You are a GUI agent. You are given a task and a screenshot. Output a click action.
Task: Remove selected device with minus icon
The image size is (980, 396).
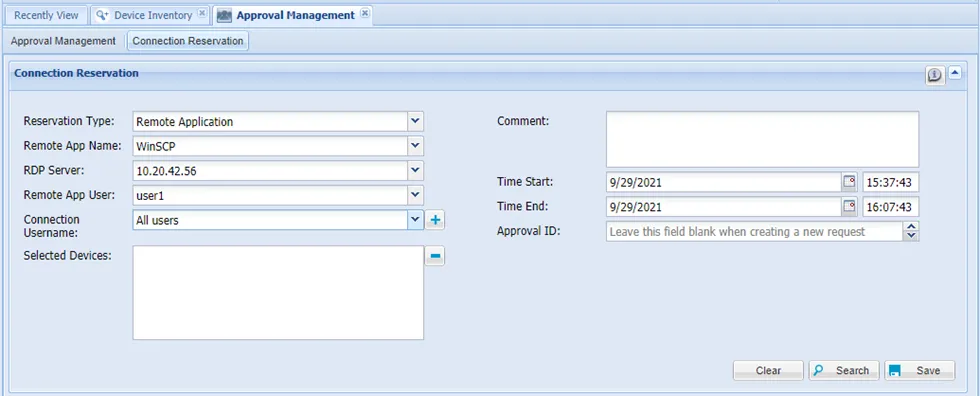435,255
